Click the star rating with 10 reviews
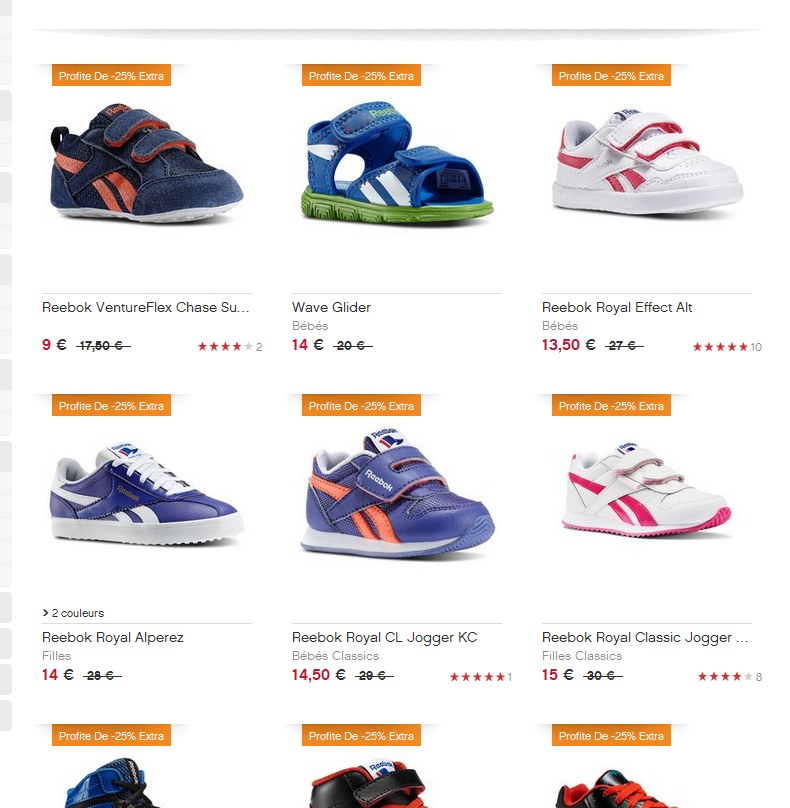This screenshot has height=808, width=790. pos(727,347)
